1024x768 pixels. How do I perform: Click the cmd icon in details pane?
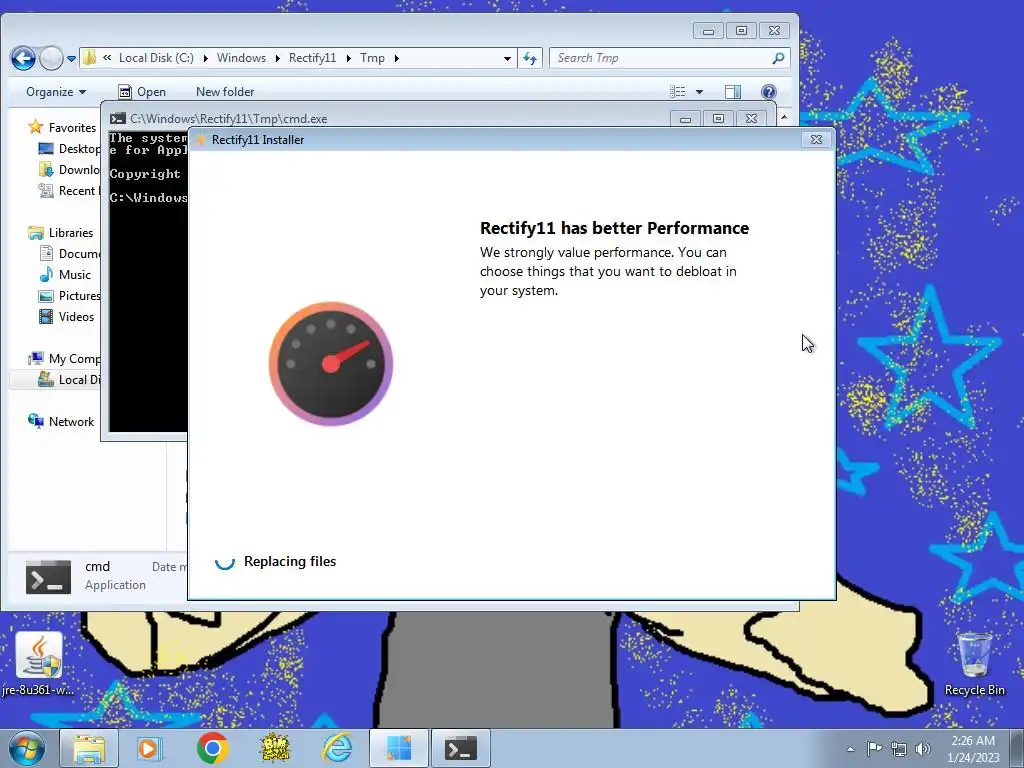48,577
